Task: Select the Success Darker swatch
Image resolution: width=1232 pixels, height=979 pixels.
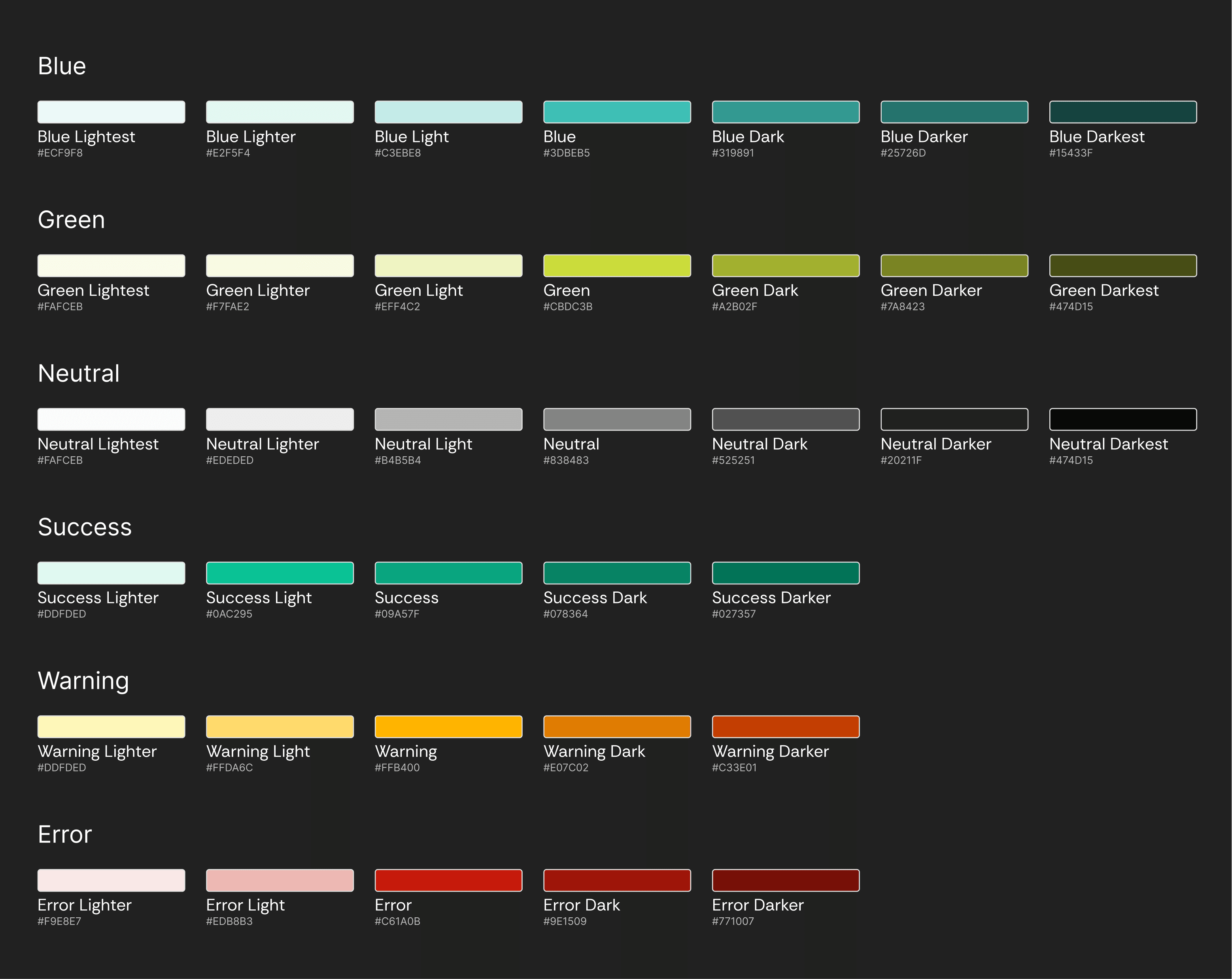Action: click(785, 573)
